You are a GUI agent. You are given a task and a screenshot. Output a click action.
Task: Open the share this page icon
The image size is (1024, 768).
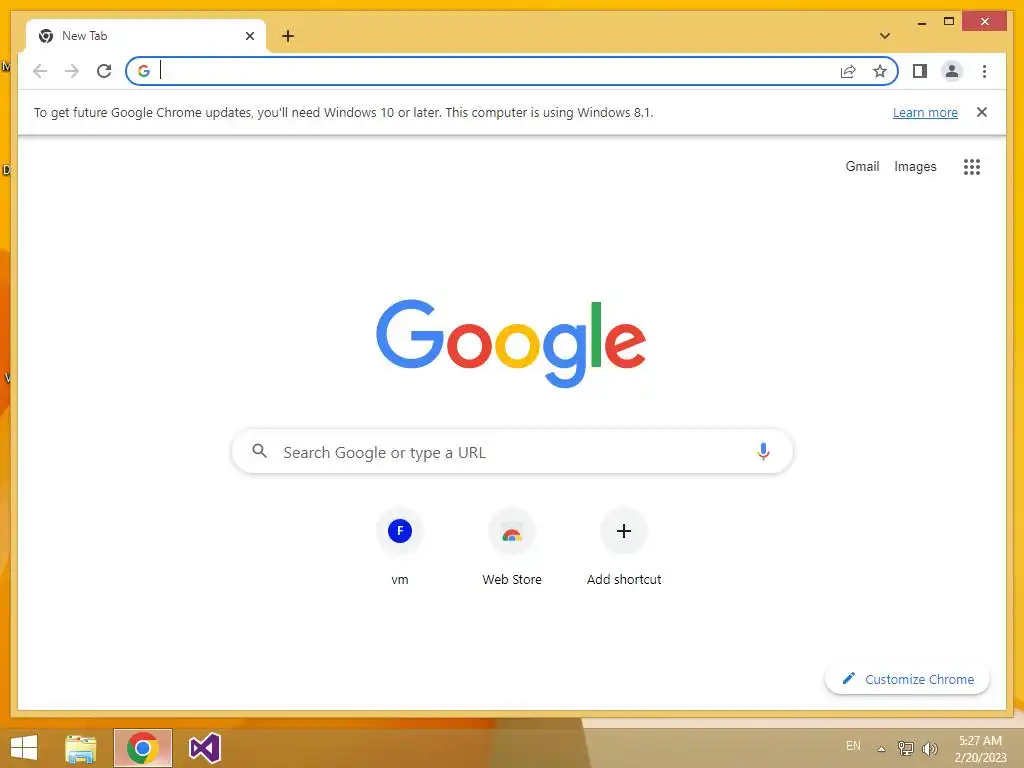(848, 71)
